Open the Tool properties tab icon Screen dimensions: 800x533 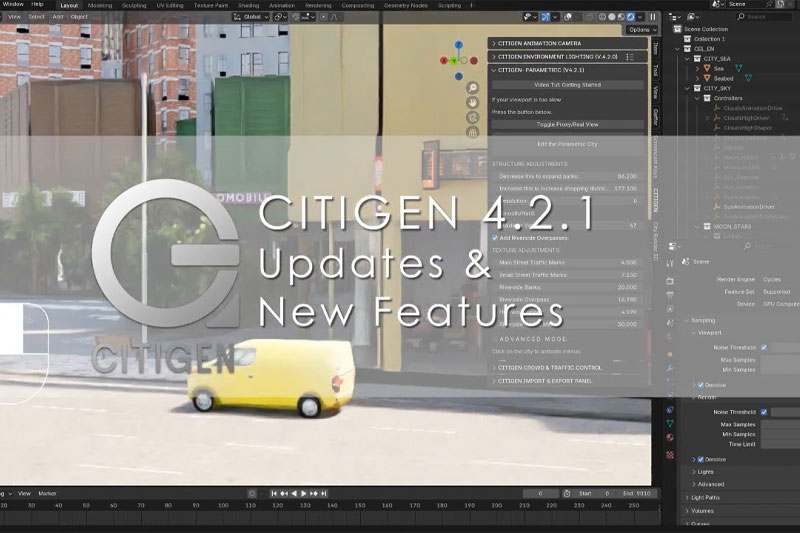pyautogui.click(x=670, y=263)
